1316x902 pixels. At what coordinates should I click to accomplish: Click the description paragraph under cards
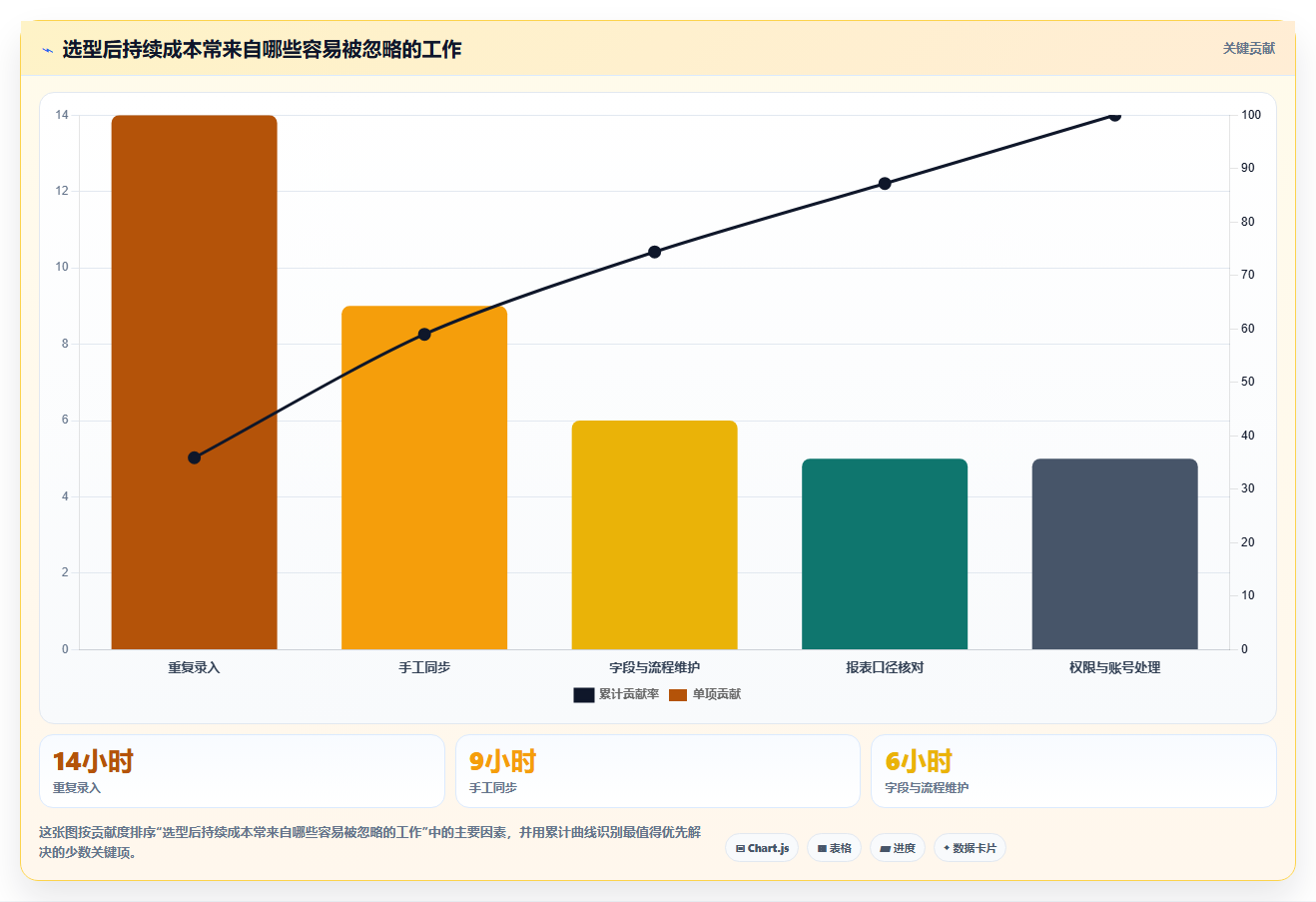(369, 842)
